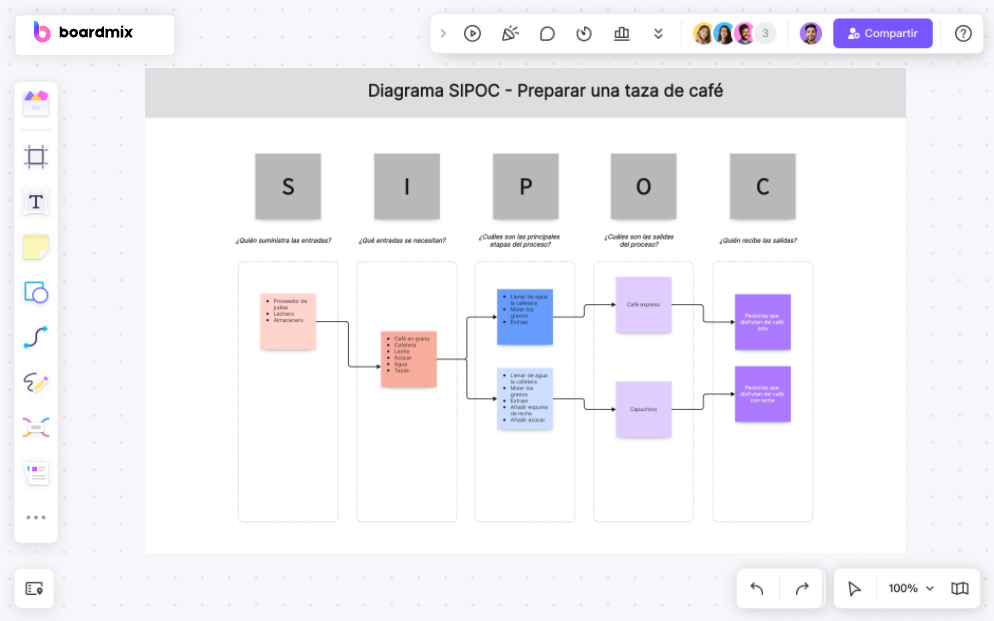Select the C column header box
Viewport: 994px width, 621px height.
coord(763,186)
